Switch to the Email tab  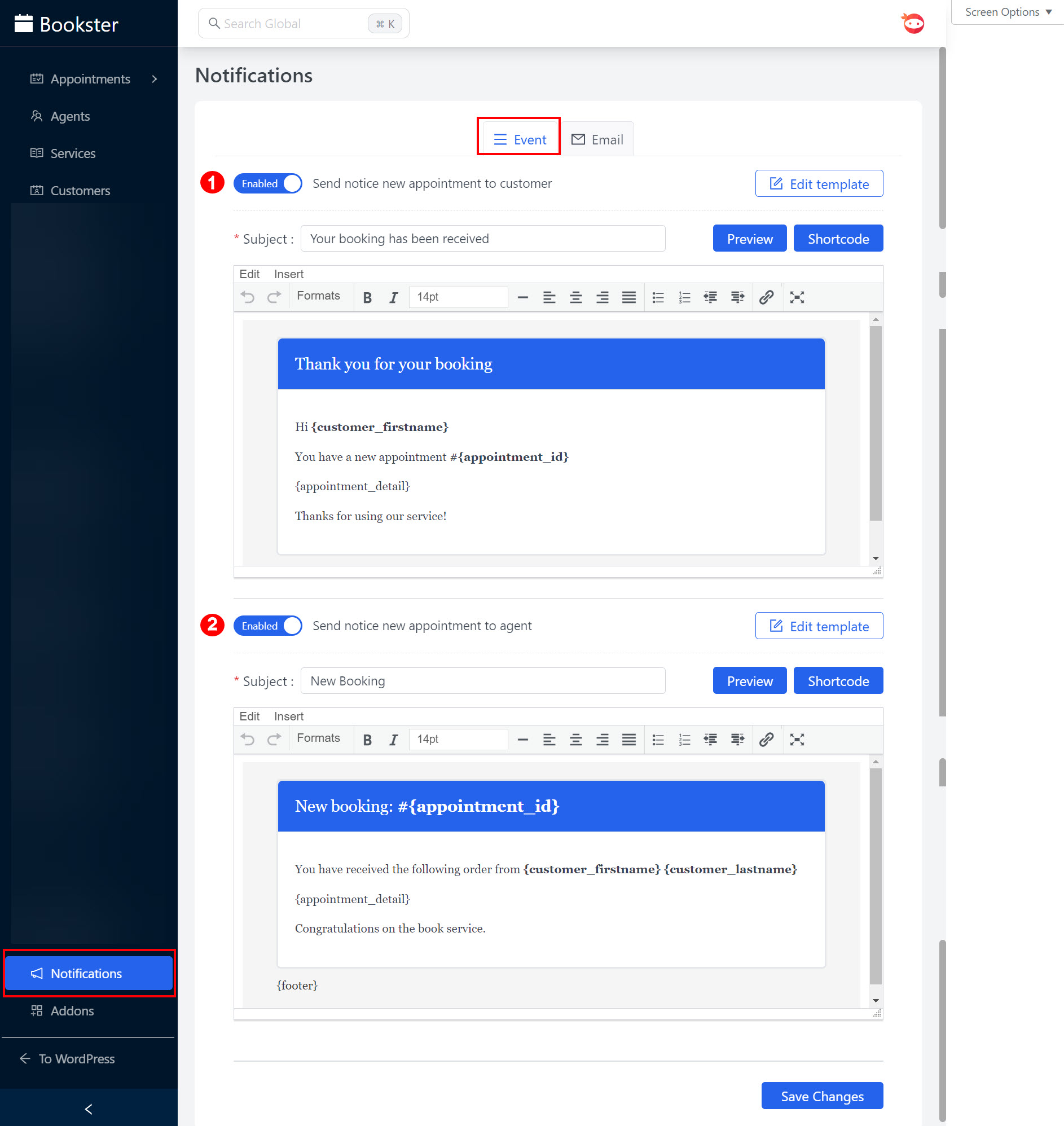click(x=597, y=139)
